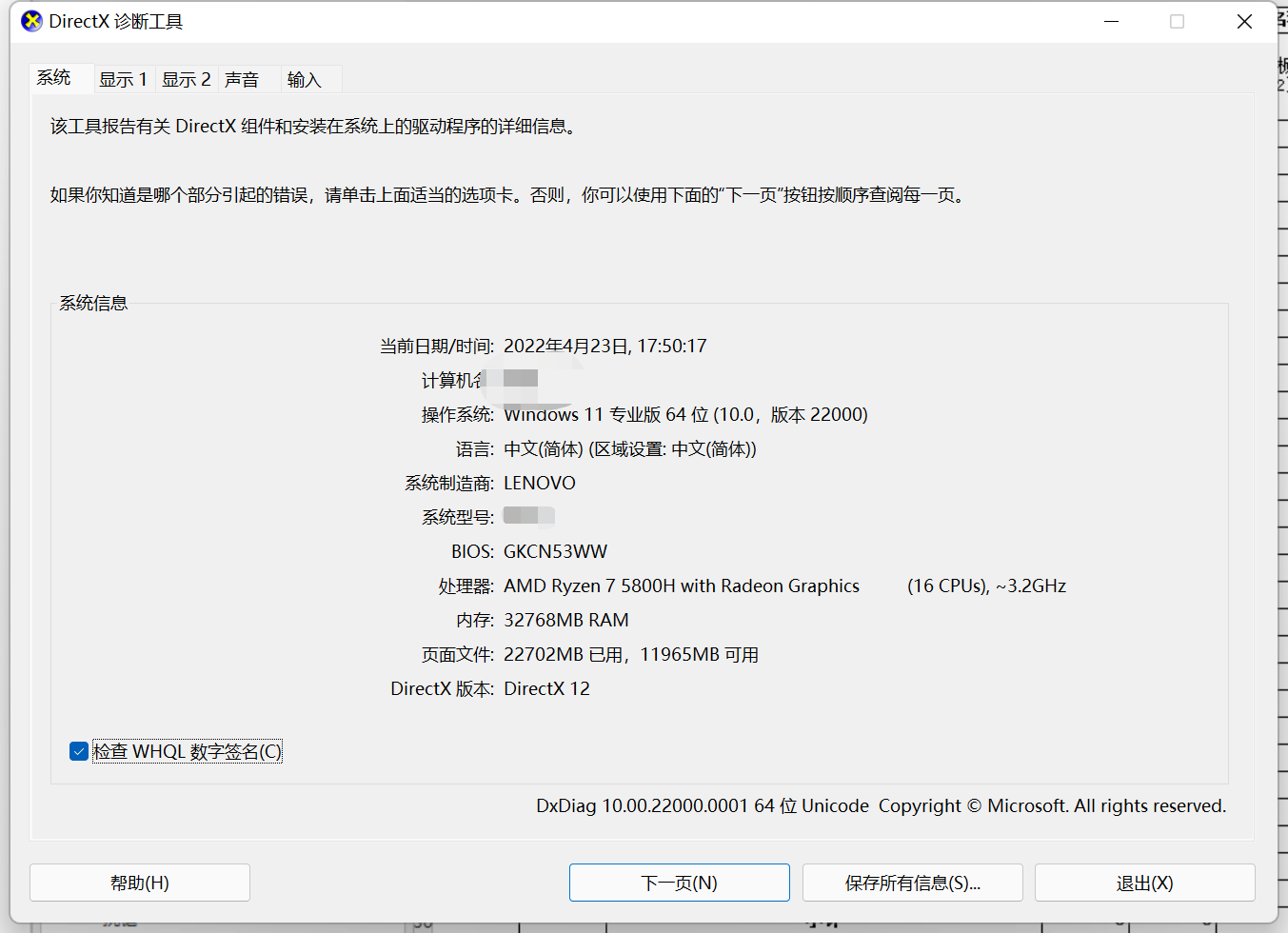Click the 帮助(H) button
1288x933 pixels.
click(x=140, y=883)
